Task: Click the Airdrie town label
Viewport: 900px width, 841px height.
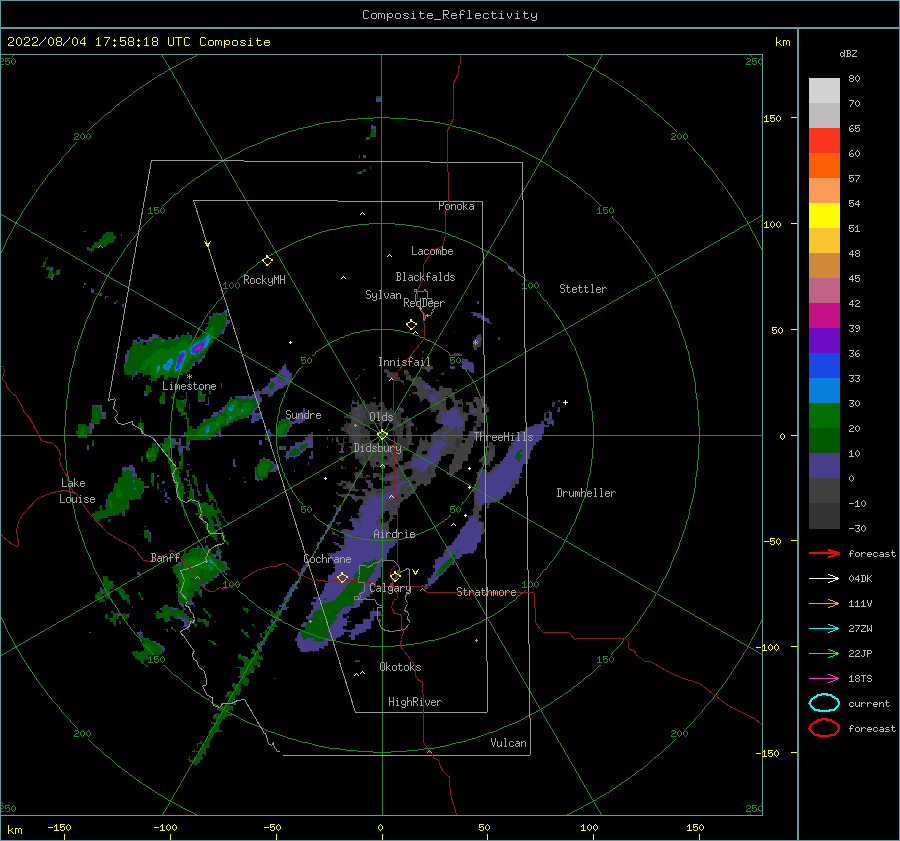Action: (394, 534)
